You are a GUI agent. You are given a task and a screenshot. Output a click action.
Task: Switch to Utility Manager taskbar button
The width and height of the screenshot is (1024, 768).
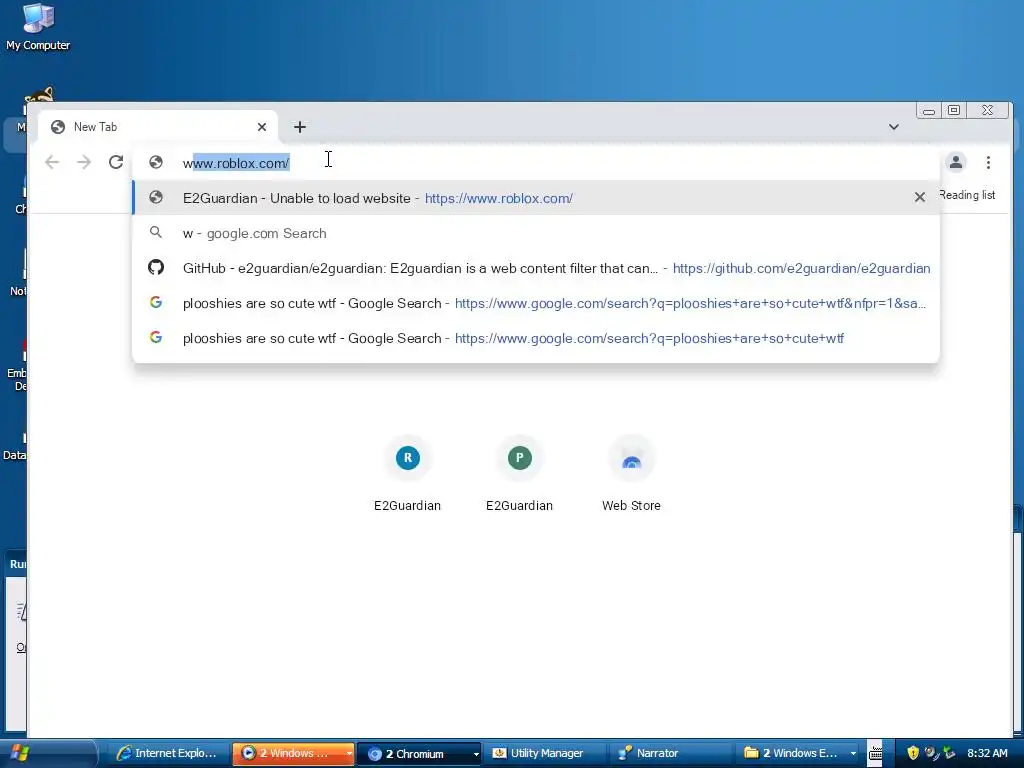click(543, 753)
